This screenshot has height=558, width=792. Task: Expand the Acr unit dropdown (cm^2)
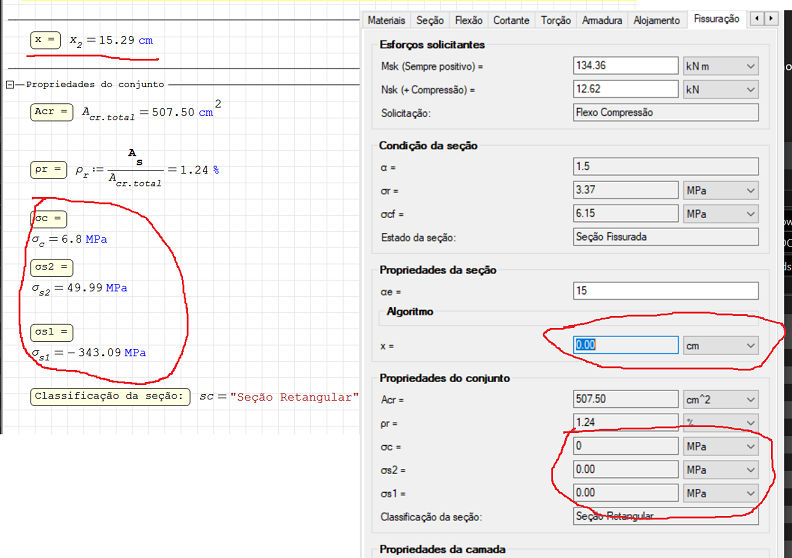pyautogui.click(x=720, y=399)
